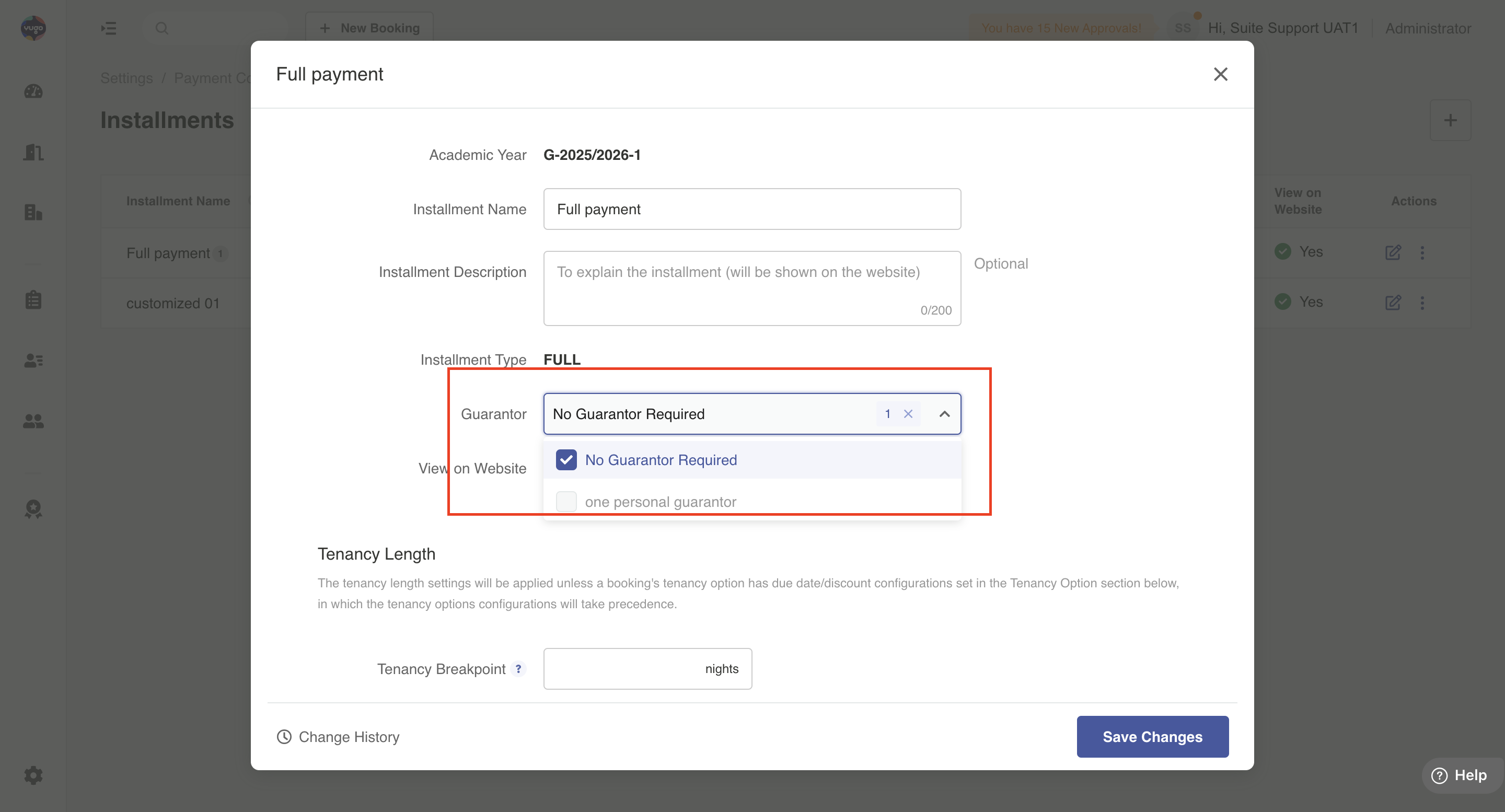Click the Tenancy Breakpoint question mark icon

click(518, 668)
